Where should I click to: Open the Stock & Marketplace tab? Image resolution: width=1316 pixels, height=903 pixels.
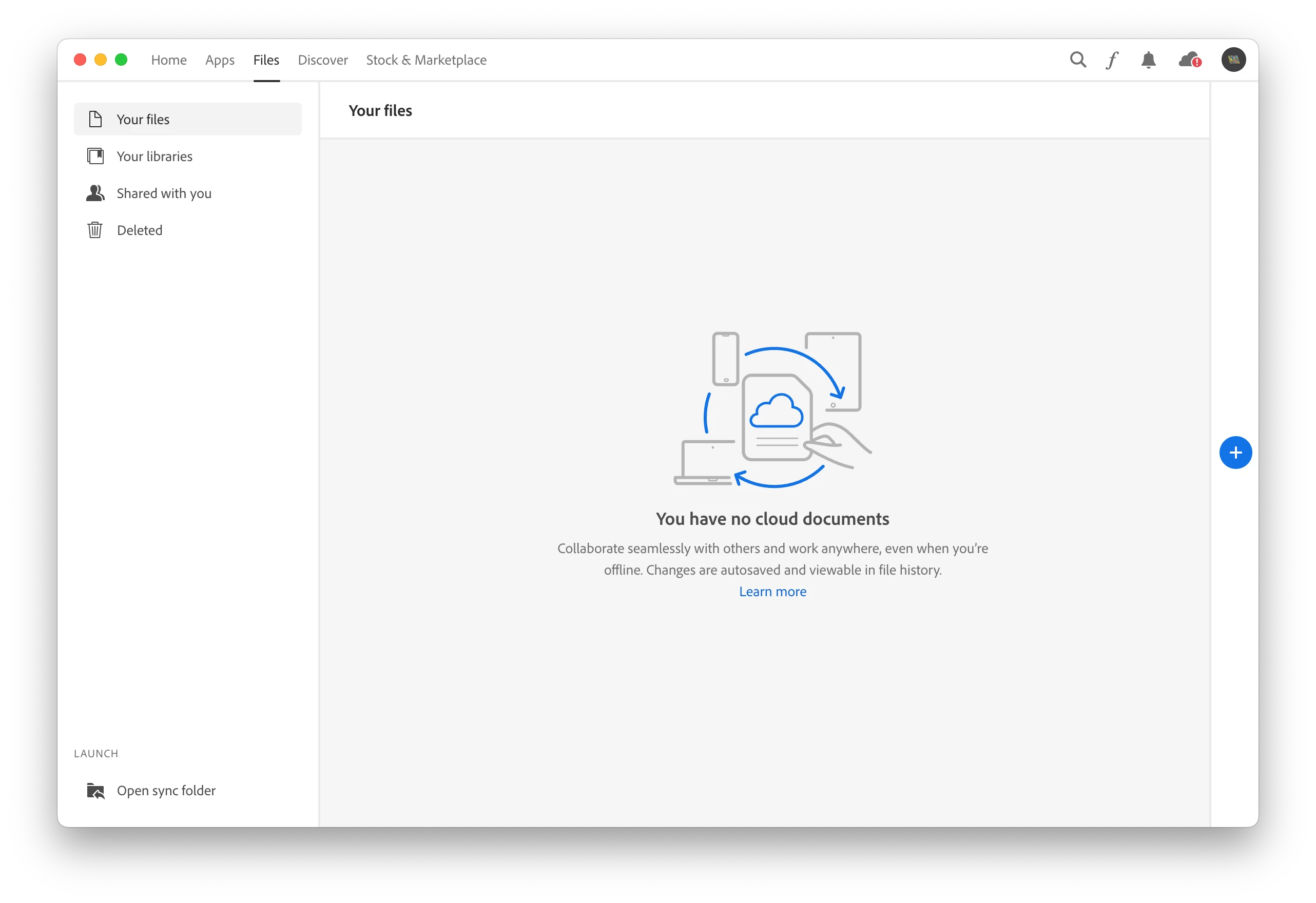[x=426, y=60]
